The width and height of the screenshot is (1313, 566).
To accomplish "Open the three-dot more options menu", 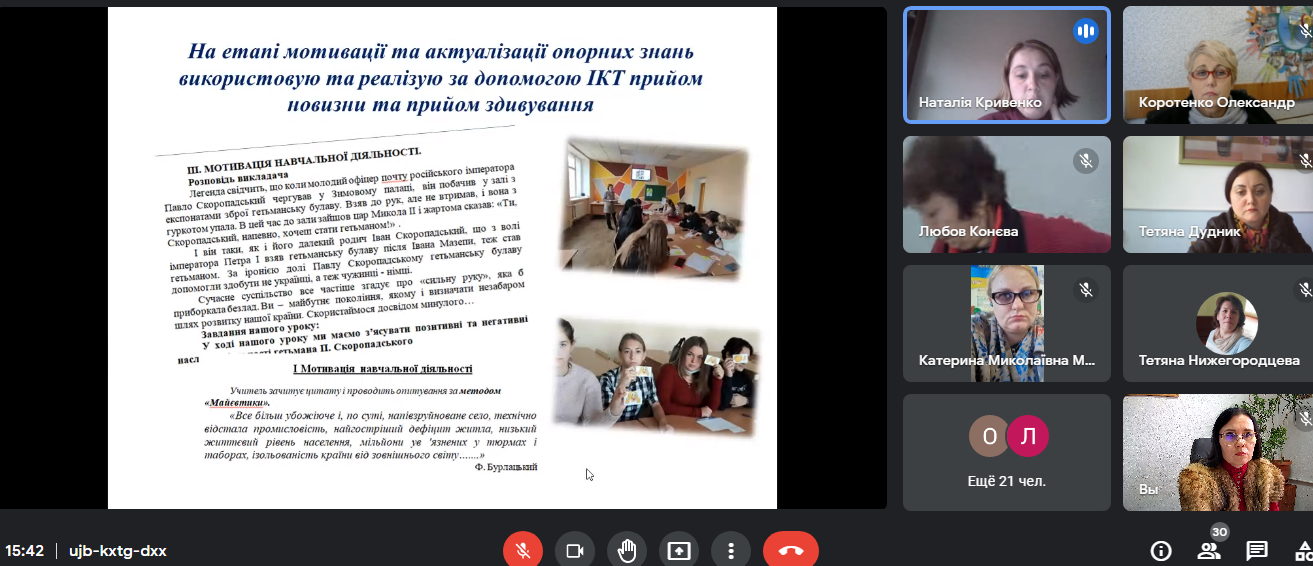I will pyautogui.click(x=731, y=551).
